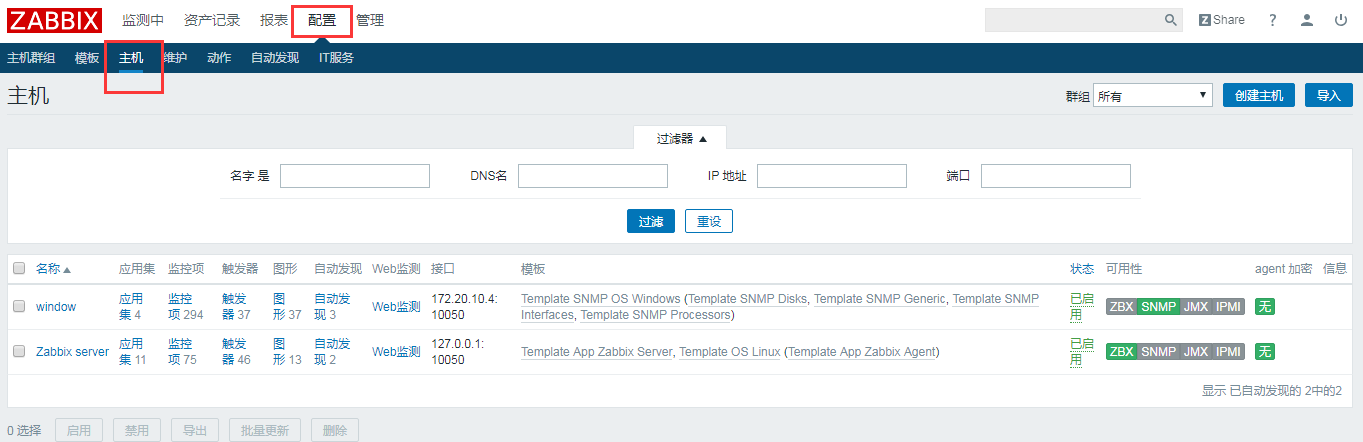
Task: Open the window host link
Action: (56, 307)
